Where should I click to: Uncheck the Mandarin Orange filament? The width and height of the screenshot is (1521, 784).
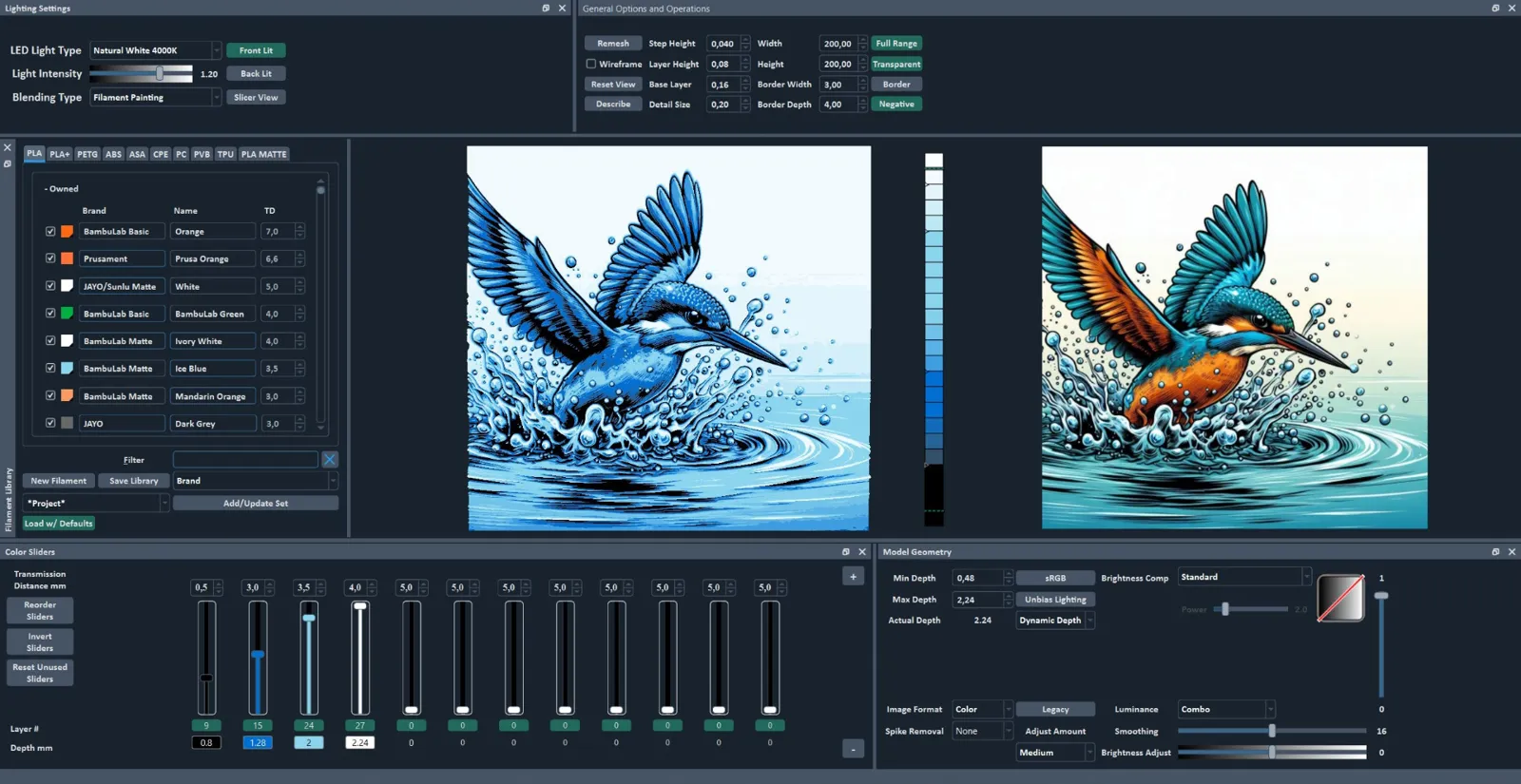tap(50, 395)
